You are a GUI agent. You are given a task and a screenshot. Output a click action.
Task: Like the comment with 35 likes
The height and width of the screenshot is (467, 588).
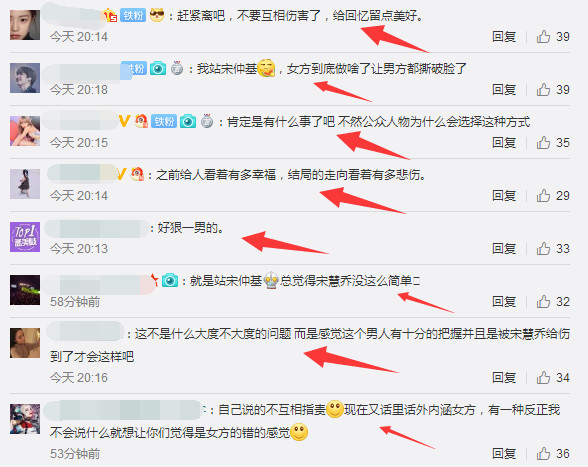pos(543,142)
